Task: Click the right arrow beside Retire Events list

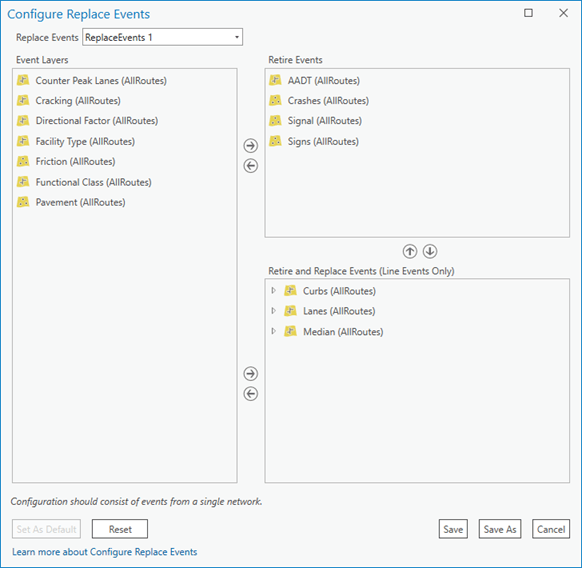Action: click(251, 146)
